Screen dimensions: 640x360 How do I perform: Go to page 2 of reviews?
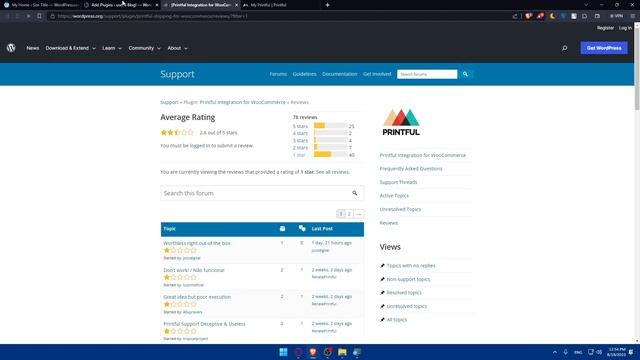coord(349,214)
